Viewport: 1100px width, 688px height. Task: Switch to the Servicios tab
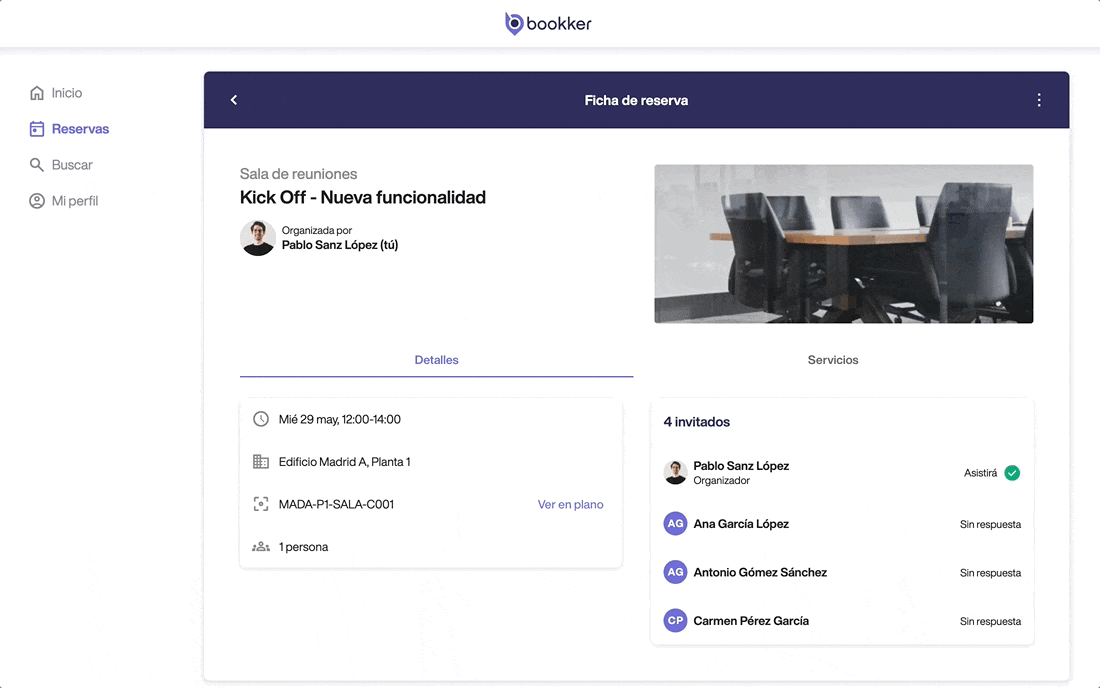[x=833, y=360]
